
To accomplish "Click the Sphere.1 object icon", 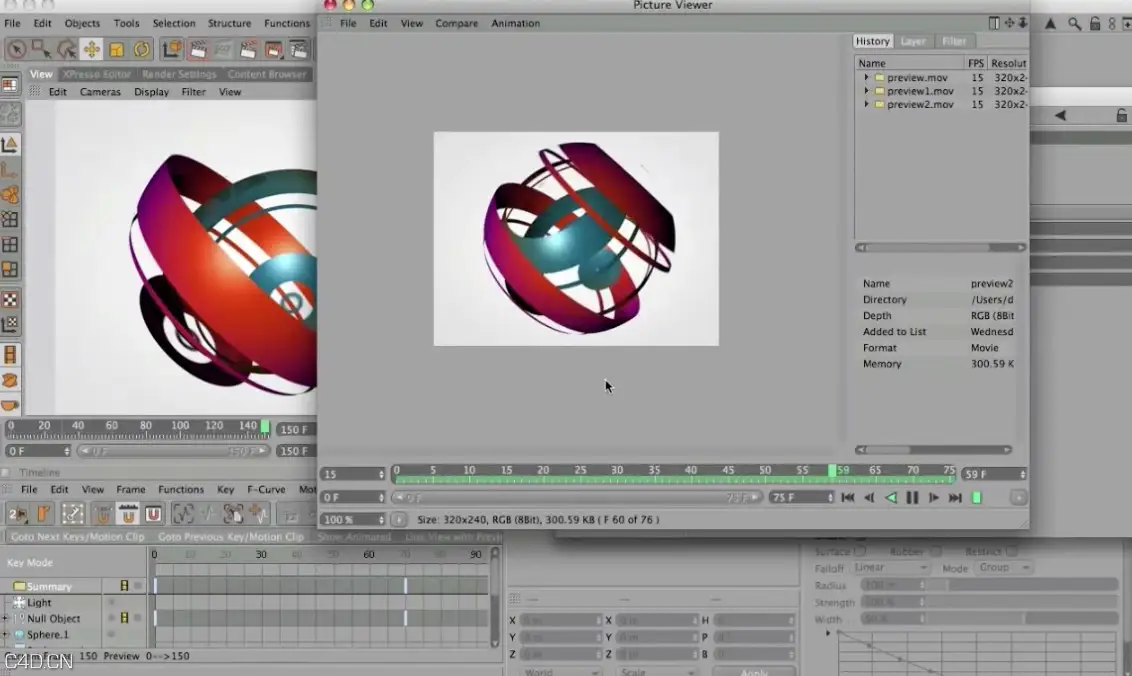I will coord(19,634).
